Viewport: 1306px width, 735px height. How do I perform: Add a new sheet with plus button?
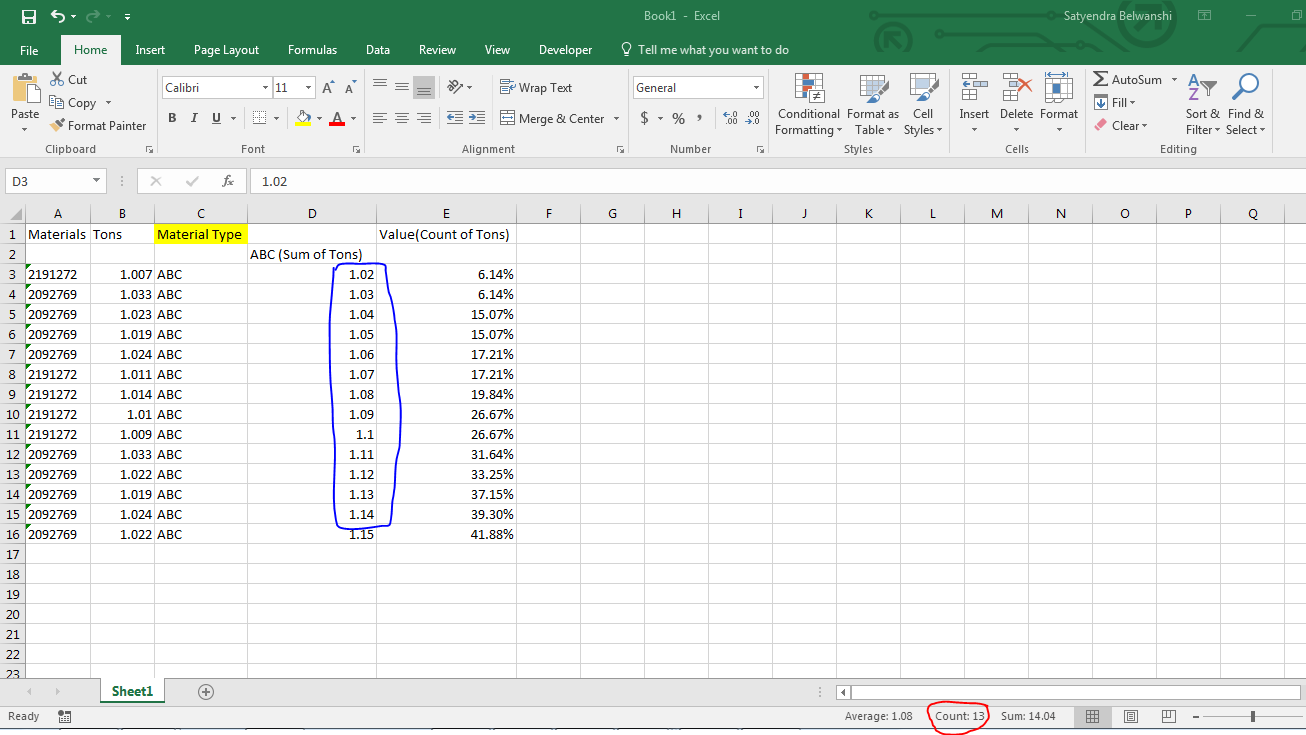(206, 691)
